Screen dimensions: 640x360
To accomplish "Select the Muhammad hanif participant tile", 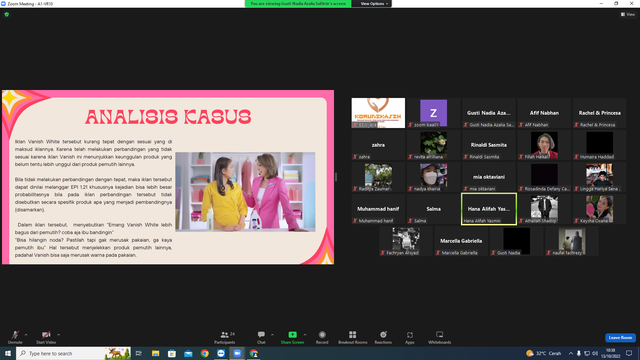I will coord(378,209).
